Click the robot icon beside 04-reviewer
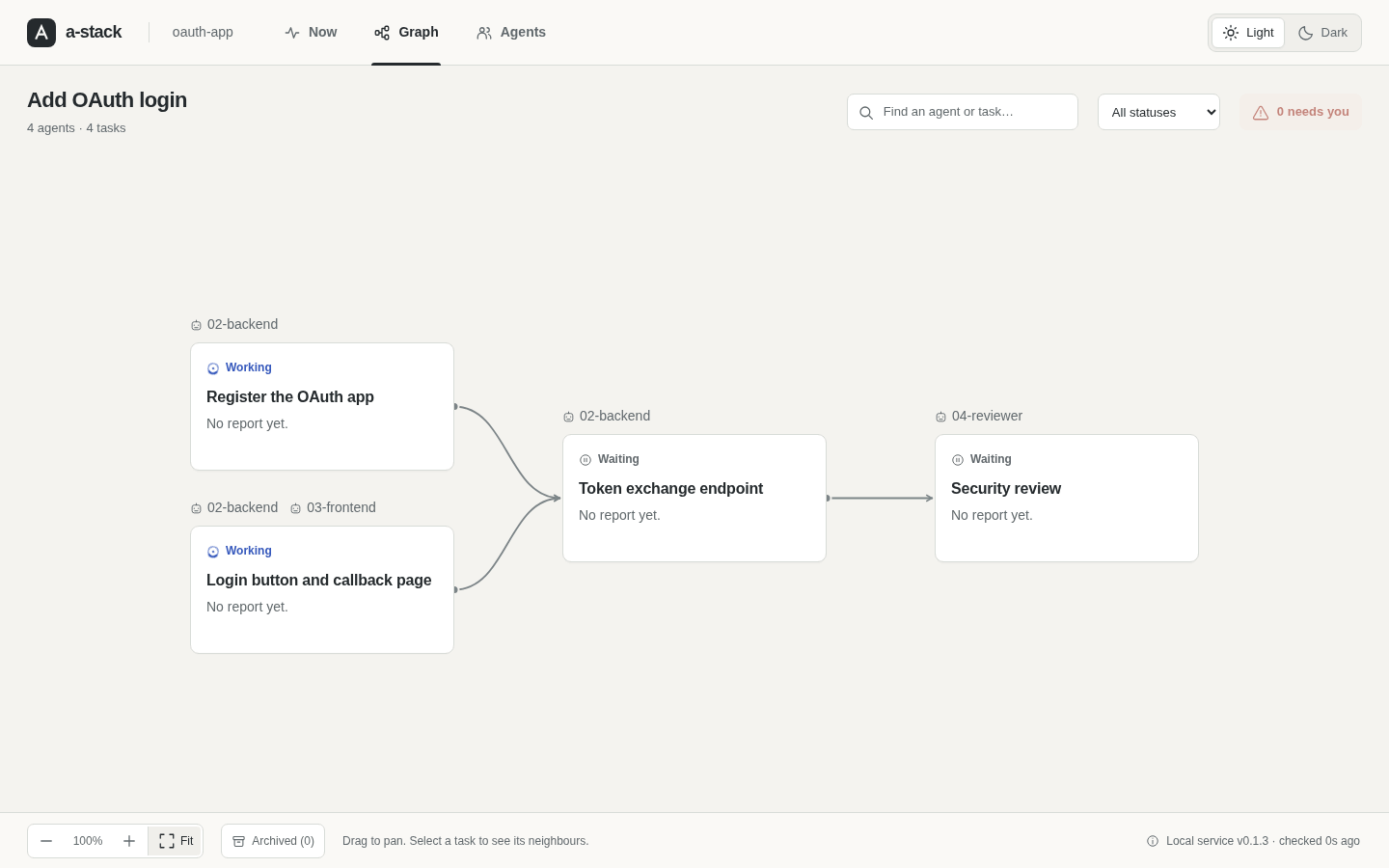This screenshot has height=868, width=1389. 940,417
